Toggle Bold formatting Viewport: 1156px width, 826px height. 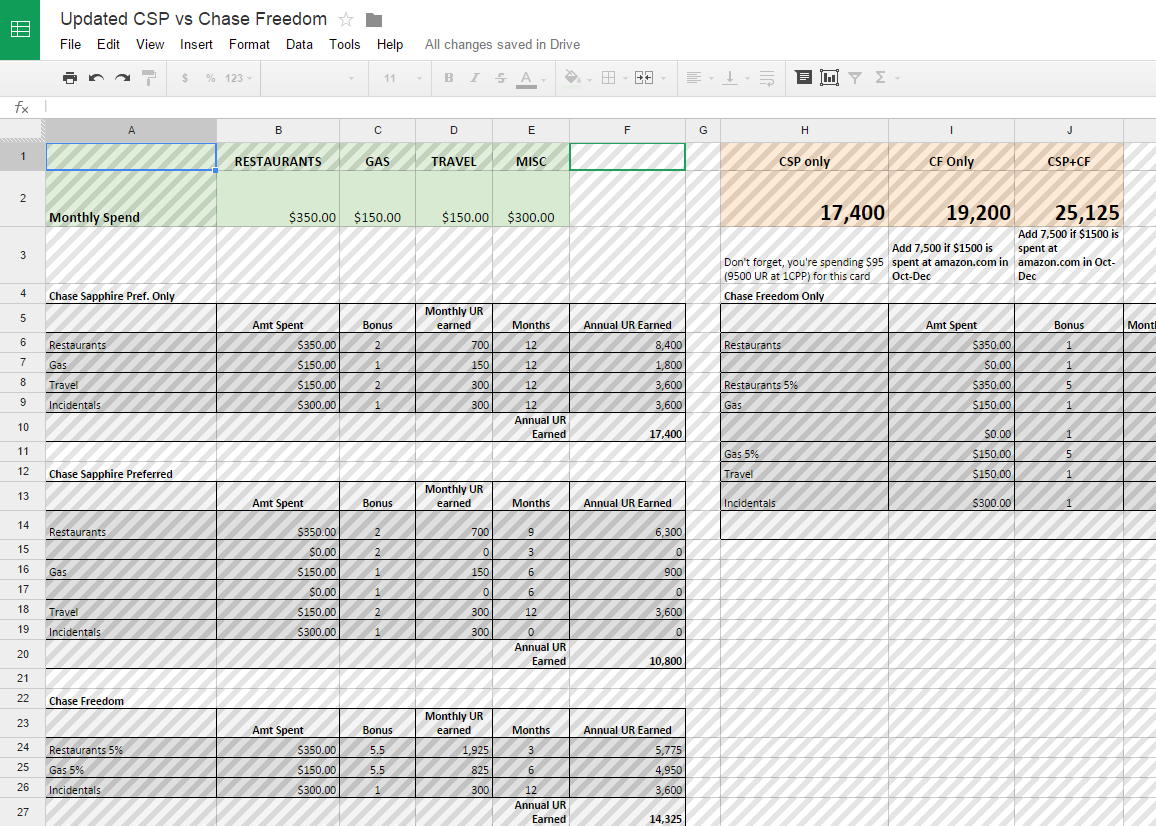448,77
